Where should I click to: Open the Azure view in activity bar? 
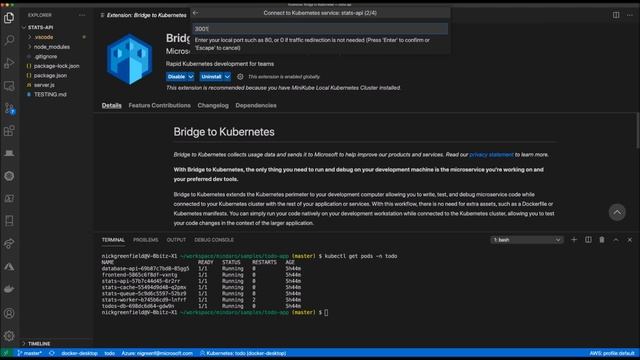click(9, 267)
